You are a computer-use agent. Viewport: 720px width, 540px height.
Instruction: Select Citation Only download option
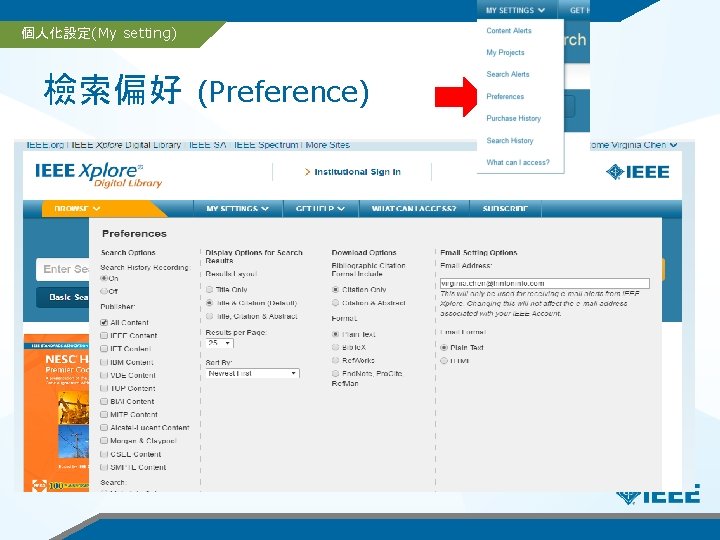coord(336,290)
